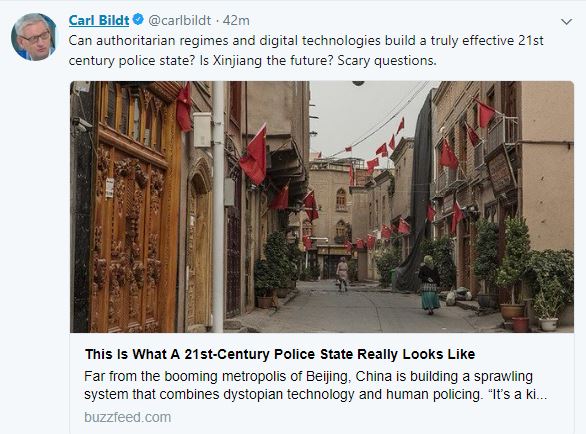586x434 pixels.
Task: Click the large red flag on pole
Action: click(x=255, y=156)
